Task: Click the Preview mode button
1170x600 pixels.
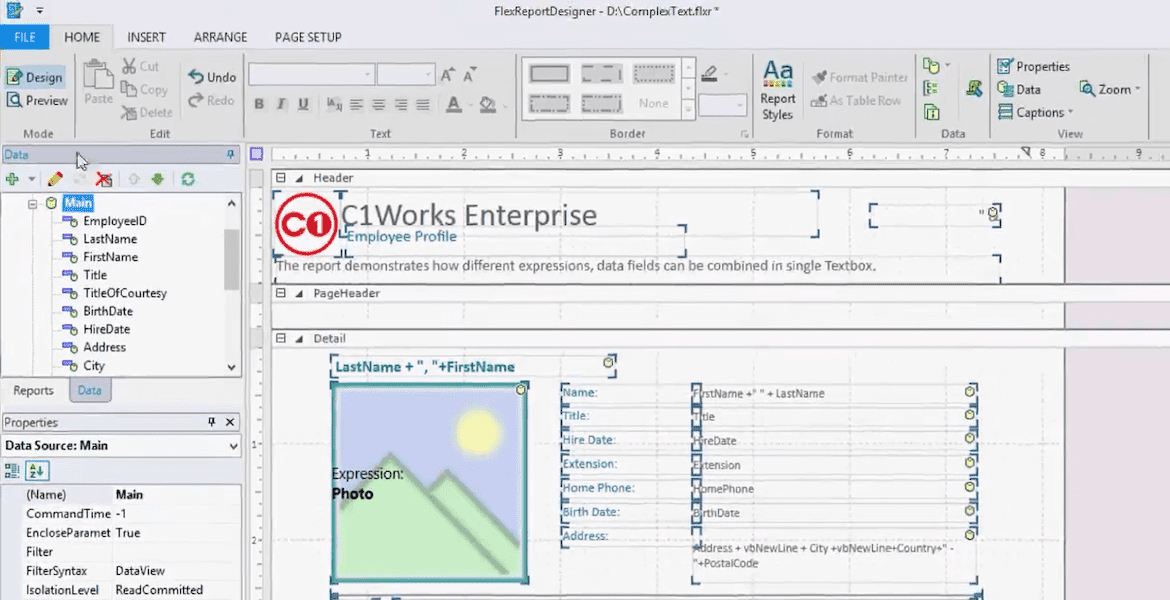Action: tap(37, 100)
